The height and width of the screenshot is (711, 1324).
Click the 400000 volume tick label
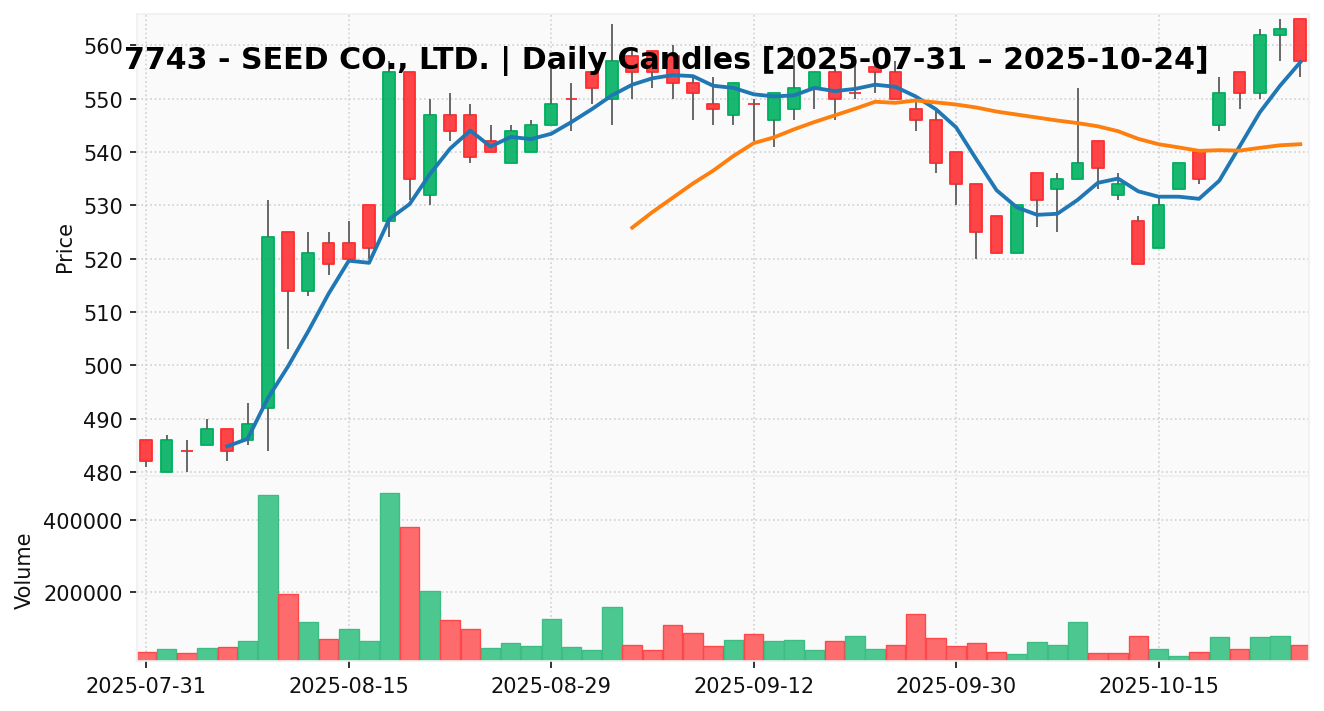[x=88, y=522]
